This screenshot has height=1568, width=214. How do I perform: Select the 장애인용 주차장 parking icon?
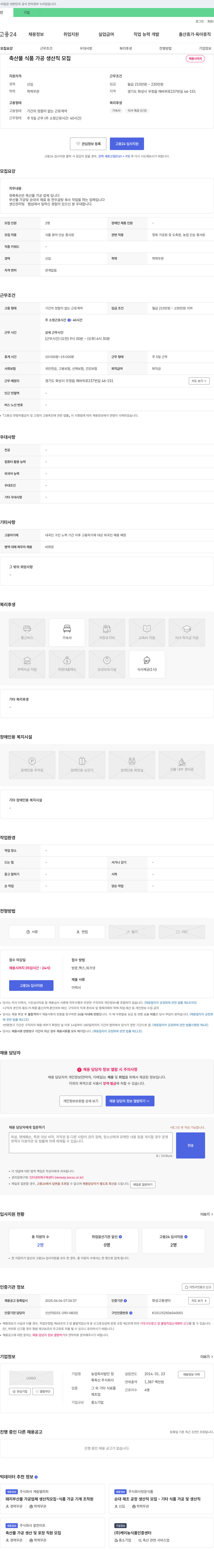point(32,765)
